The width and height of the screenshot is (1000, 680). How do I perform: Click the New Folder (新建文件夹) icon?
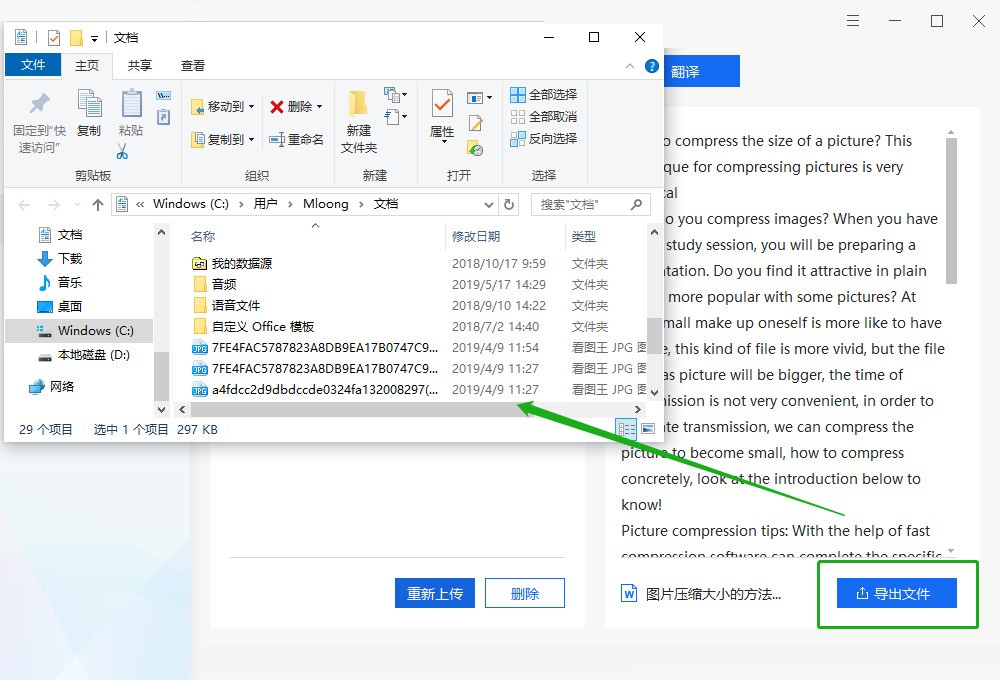pyautogui.click(x=358, y=120)
